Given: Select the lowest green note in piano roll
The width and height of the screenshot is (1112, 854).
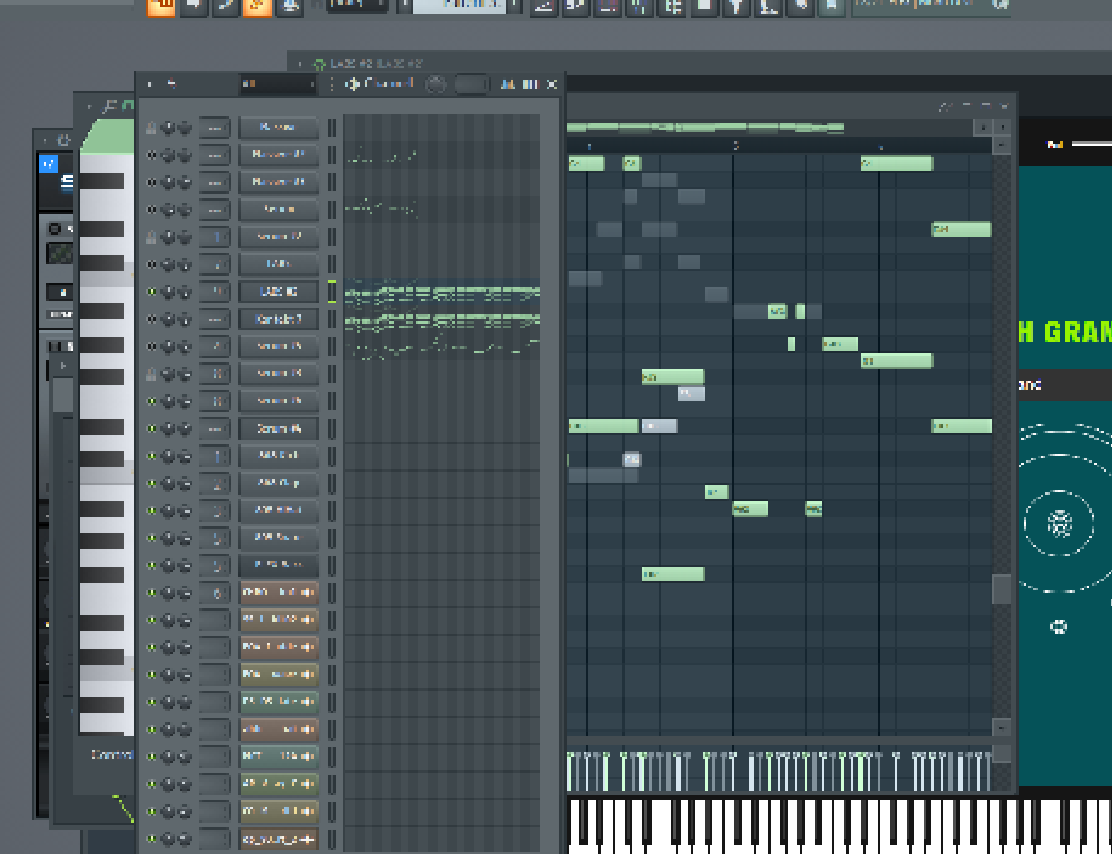Looking at the screenshot, I should 673,574.
